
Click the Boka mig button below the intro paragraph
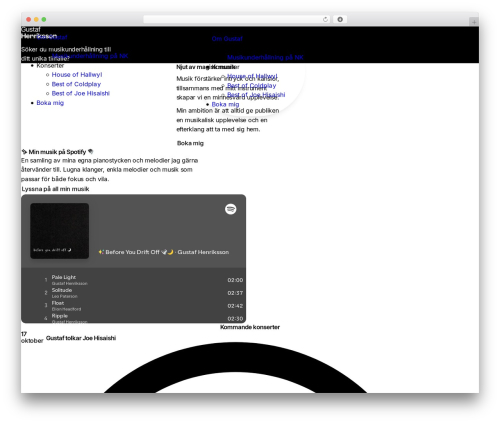[190, 143]
